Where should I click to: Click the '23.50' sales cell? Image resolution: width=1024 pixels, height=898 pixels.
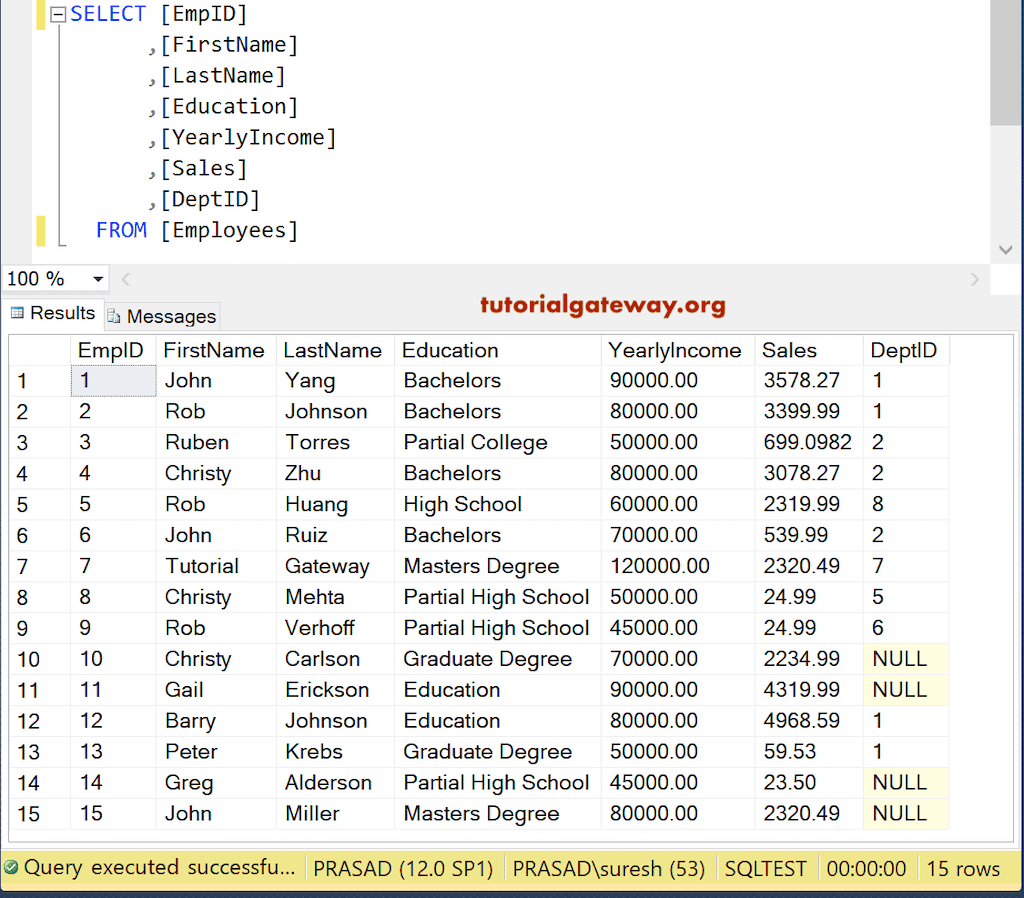(809, 783)
